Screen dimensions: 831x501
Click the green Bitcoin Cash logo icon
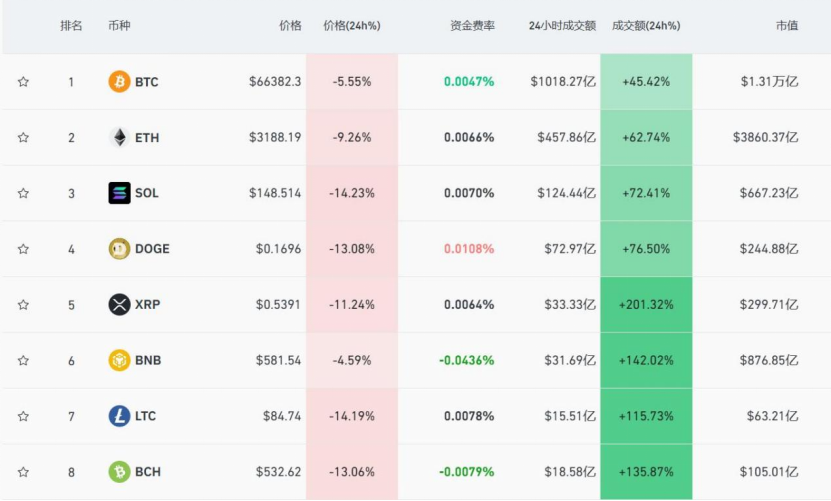click(119, 472)
